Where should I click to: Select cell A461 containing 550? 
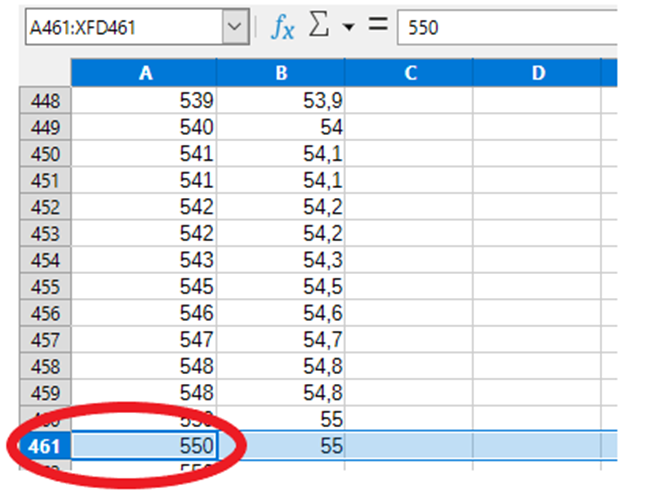coord(144,445)
